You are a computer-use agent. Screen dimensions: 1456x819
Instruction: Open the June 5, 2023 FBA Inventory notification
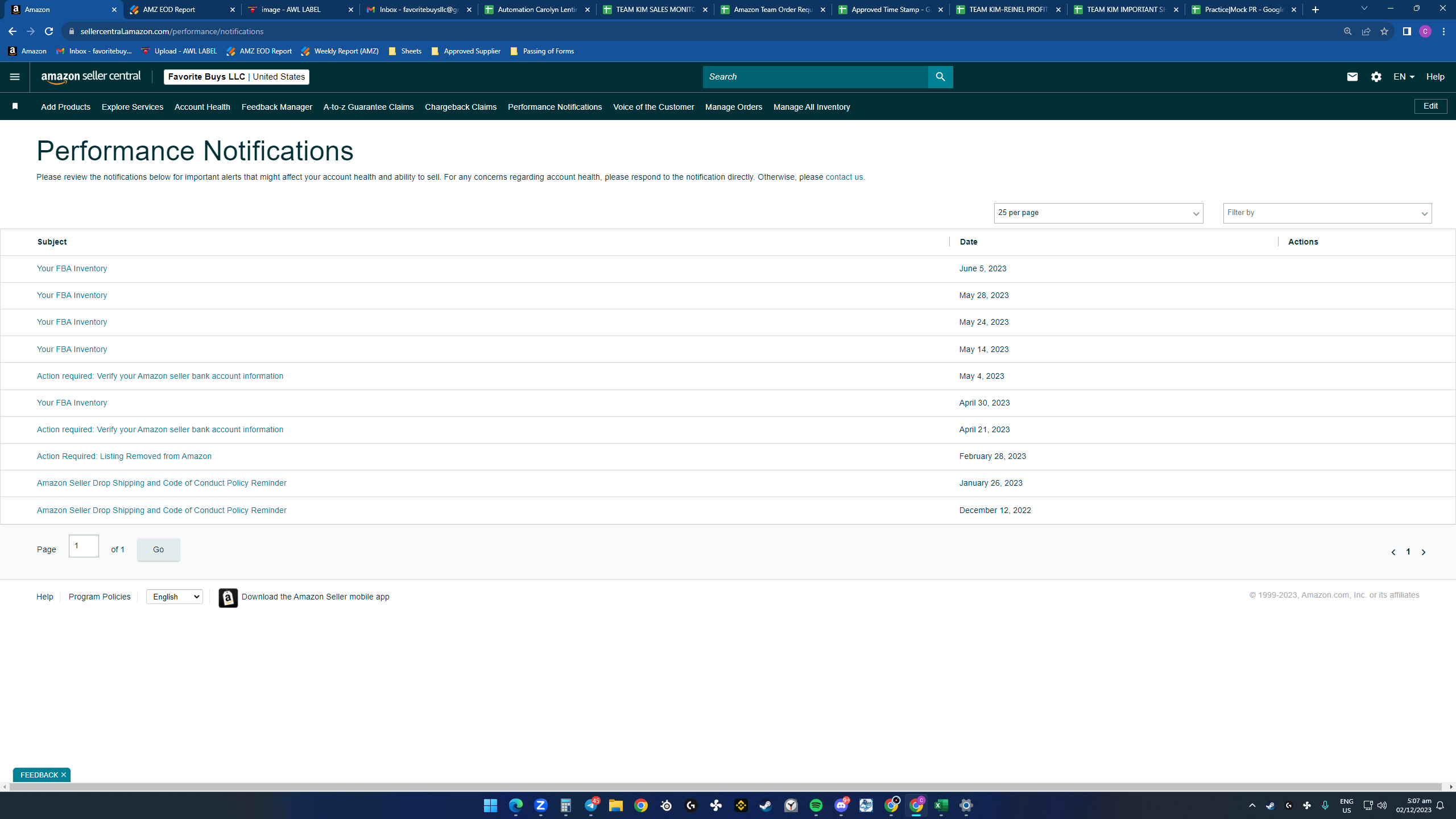point(72,268)
